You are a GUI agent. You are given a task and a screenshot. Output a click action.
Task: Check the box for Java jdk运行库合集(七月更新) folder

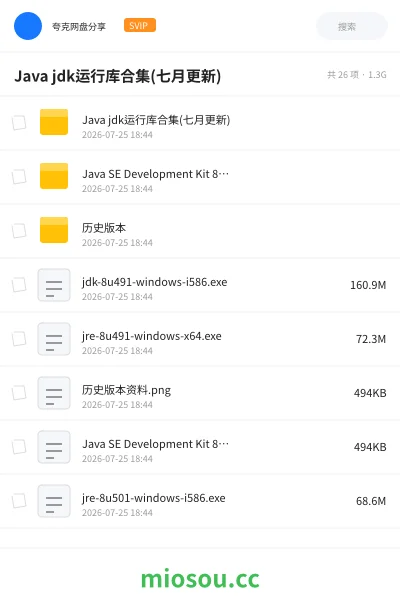(19, 123)
